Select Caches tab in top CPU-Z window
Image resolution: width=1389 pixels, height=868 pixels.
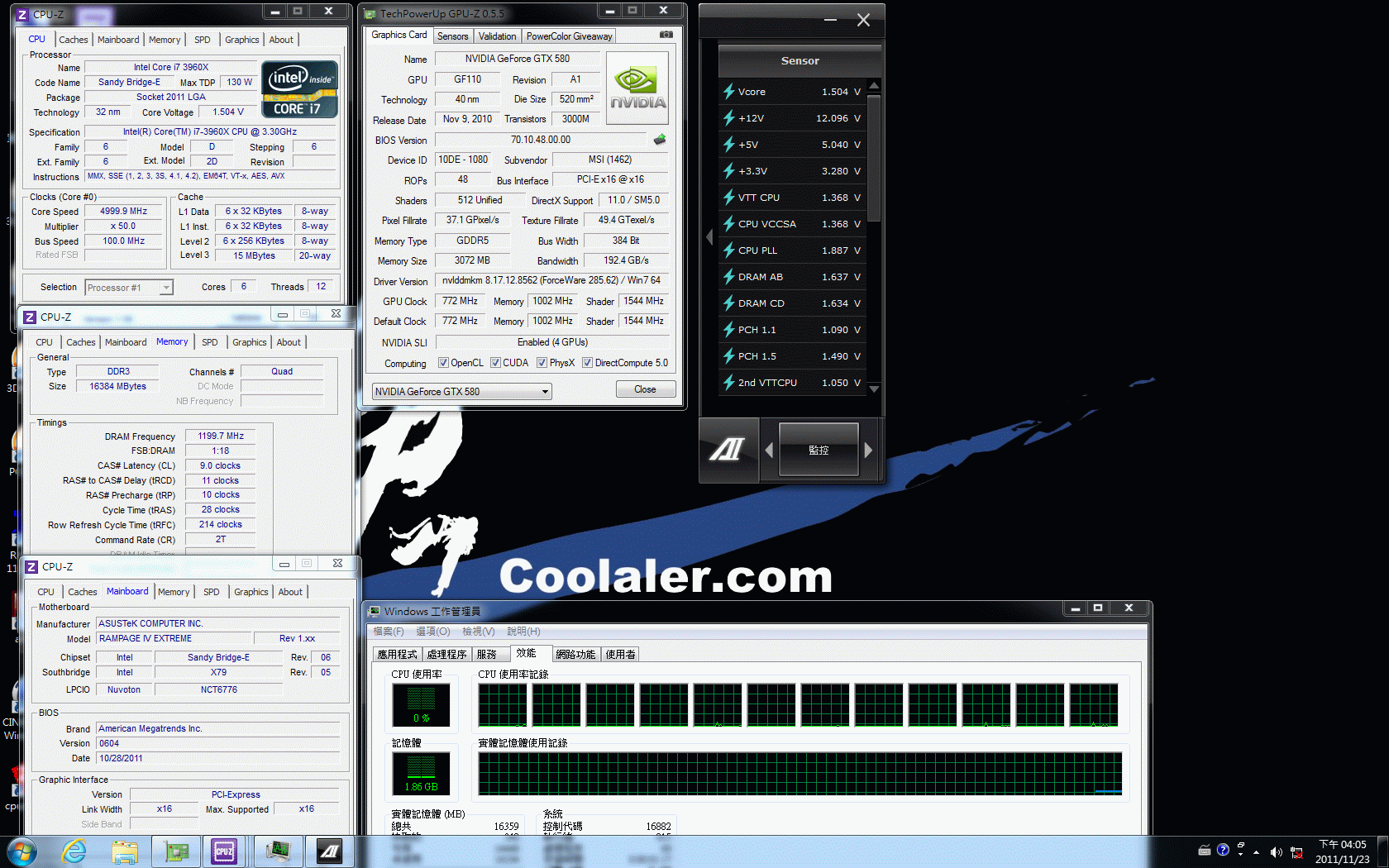pos(73,40)
